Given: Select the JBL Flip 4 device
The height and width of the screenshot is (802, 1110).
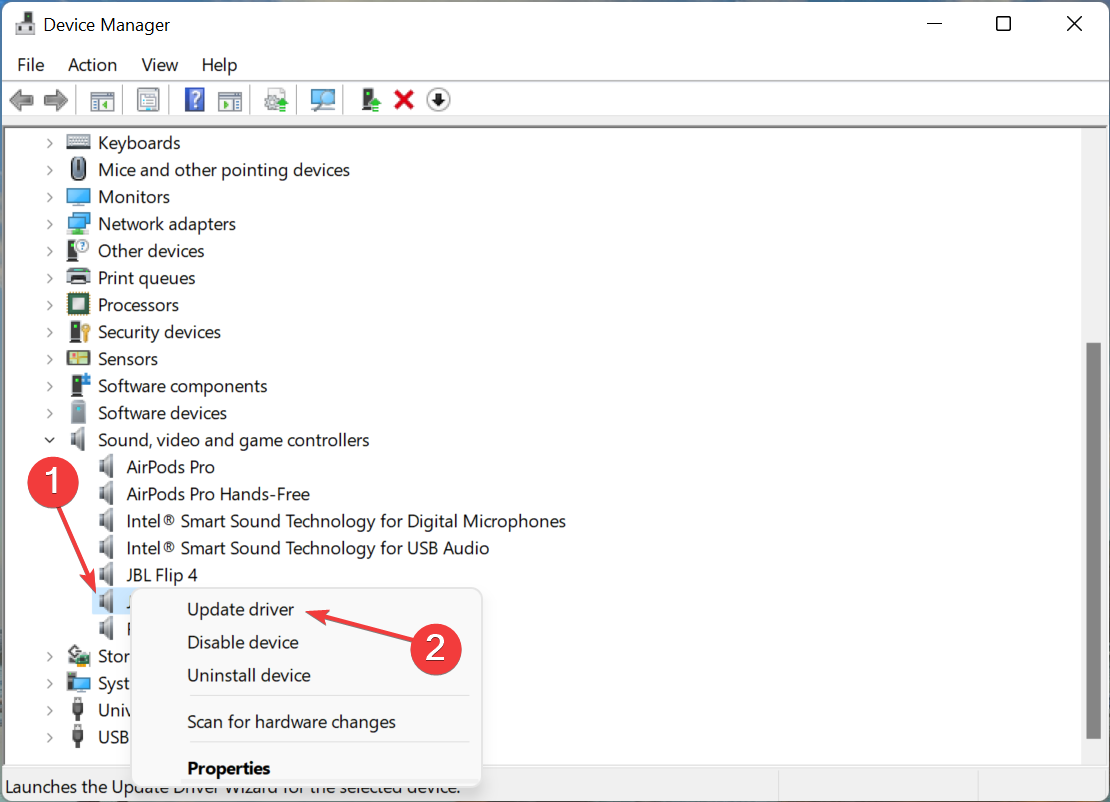Looking at the screenshot, I should pyautogui.click(x=161, y=575).
